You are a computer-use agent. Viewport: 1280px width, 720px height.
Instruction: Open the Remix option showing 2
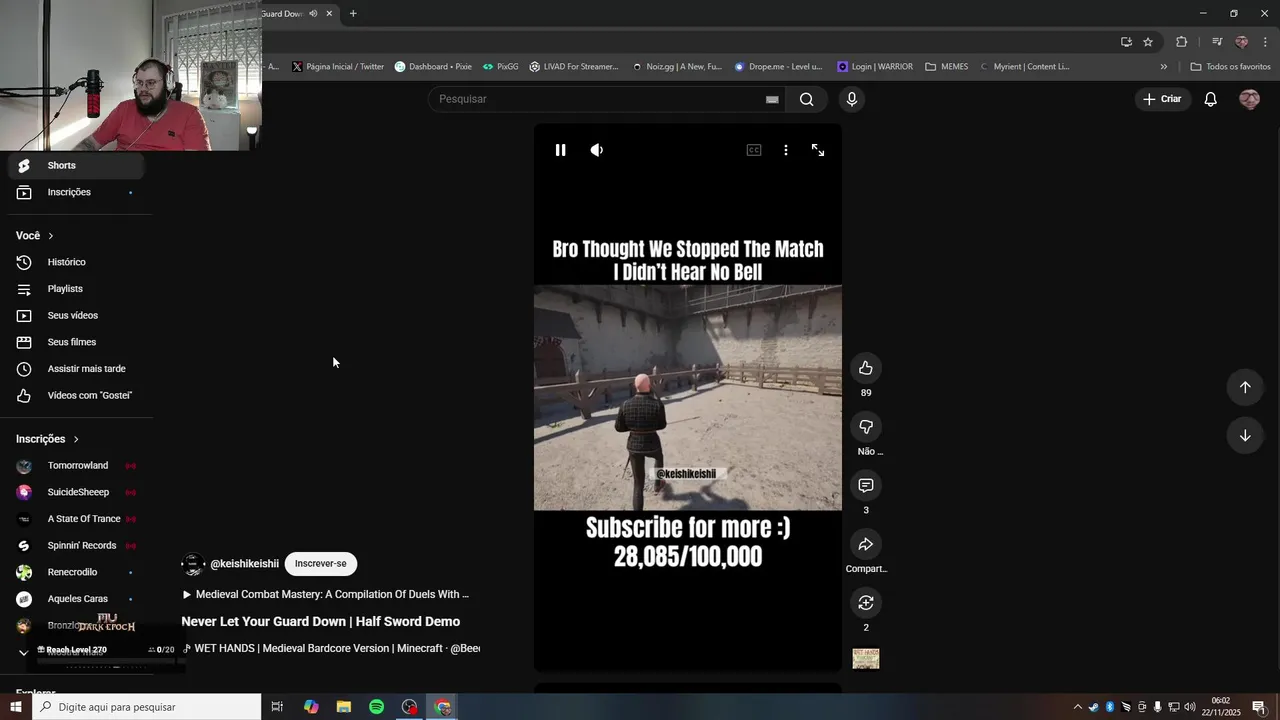coord(866,603)
